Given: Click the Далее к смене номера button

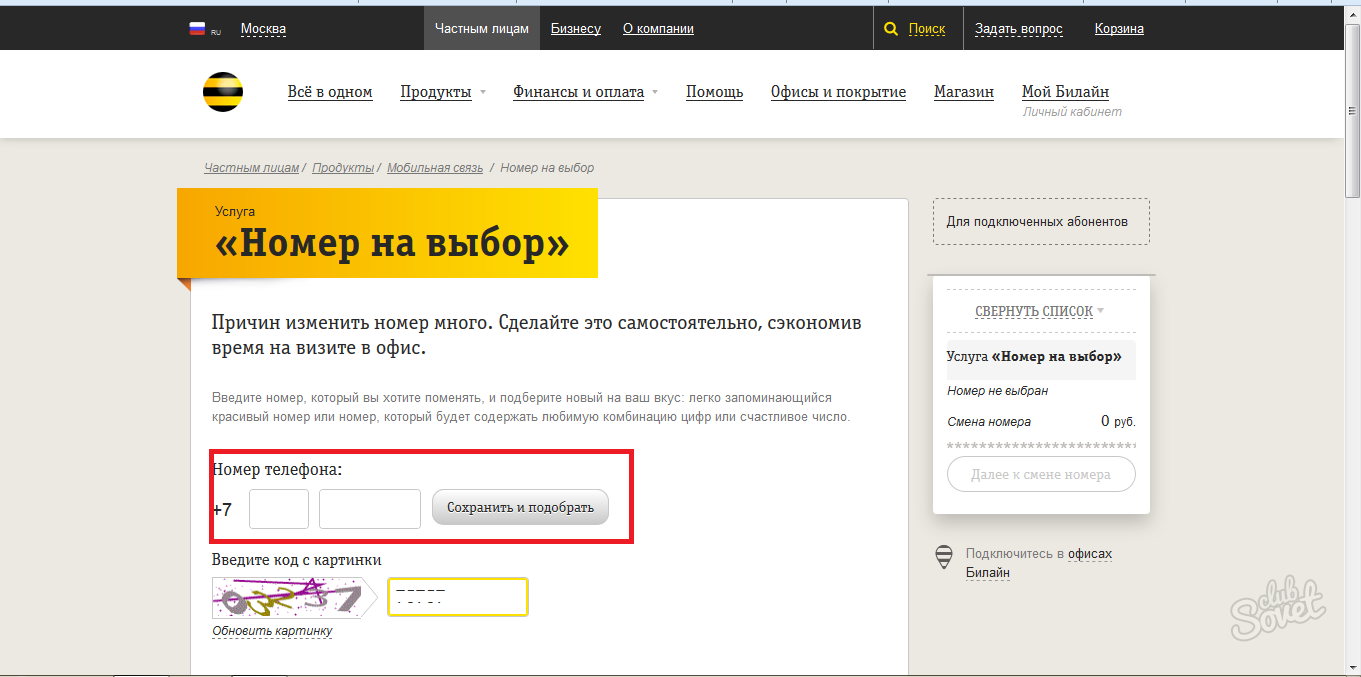Looking at the screenshot, I should click(x=1041, y=474).
